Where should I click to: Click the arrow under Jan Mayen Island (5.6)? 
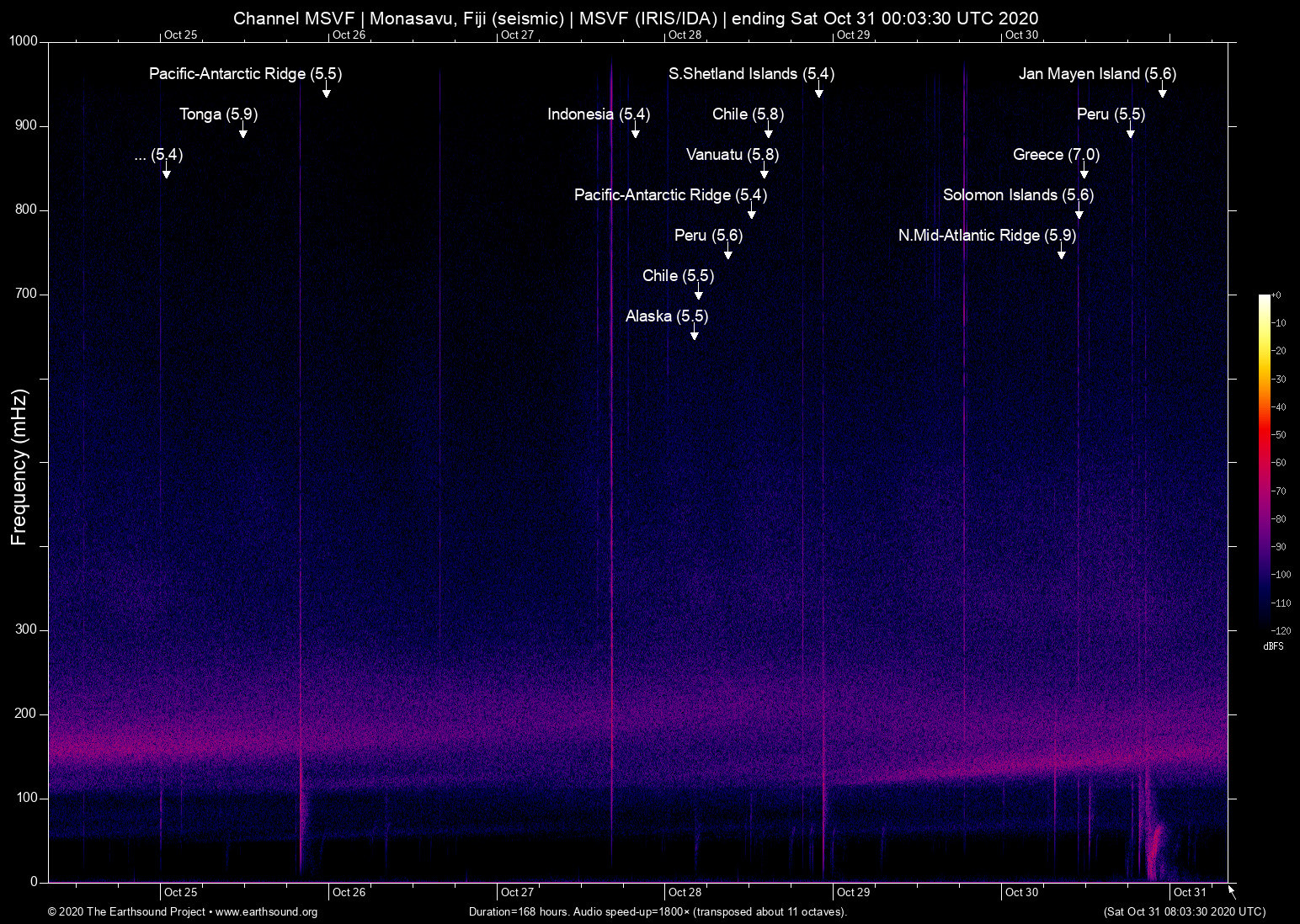click(x=1162, y=91)
